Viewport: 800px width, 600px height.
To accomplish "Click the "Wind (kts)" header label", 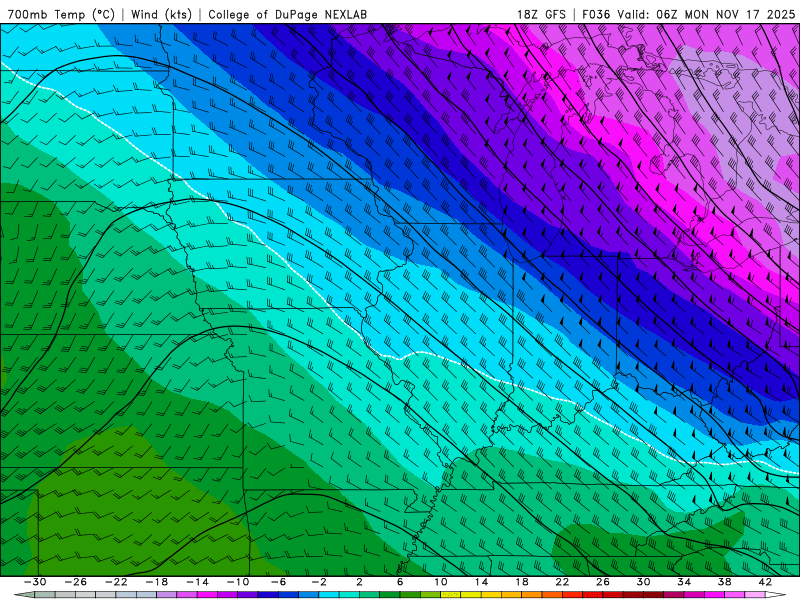I will (x=161, y=14).
